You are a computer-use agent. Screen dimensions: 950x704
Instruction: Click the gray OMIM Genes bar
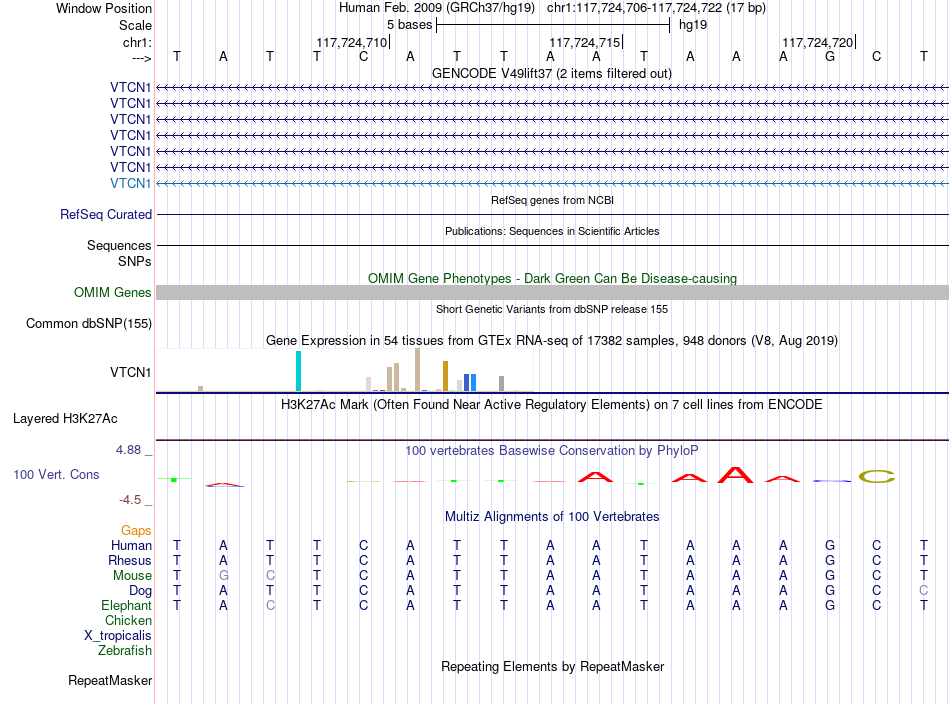[x=552, y=293]
